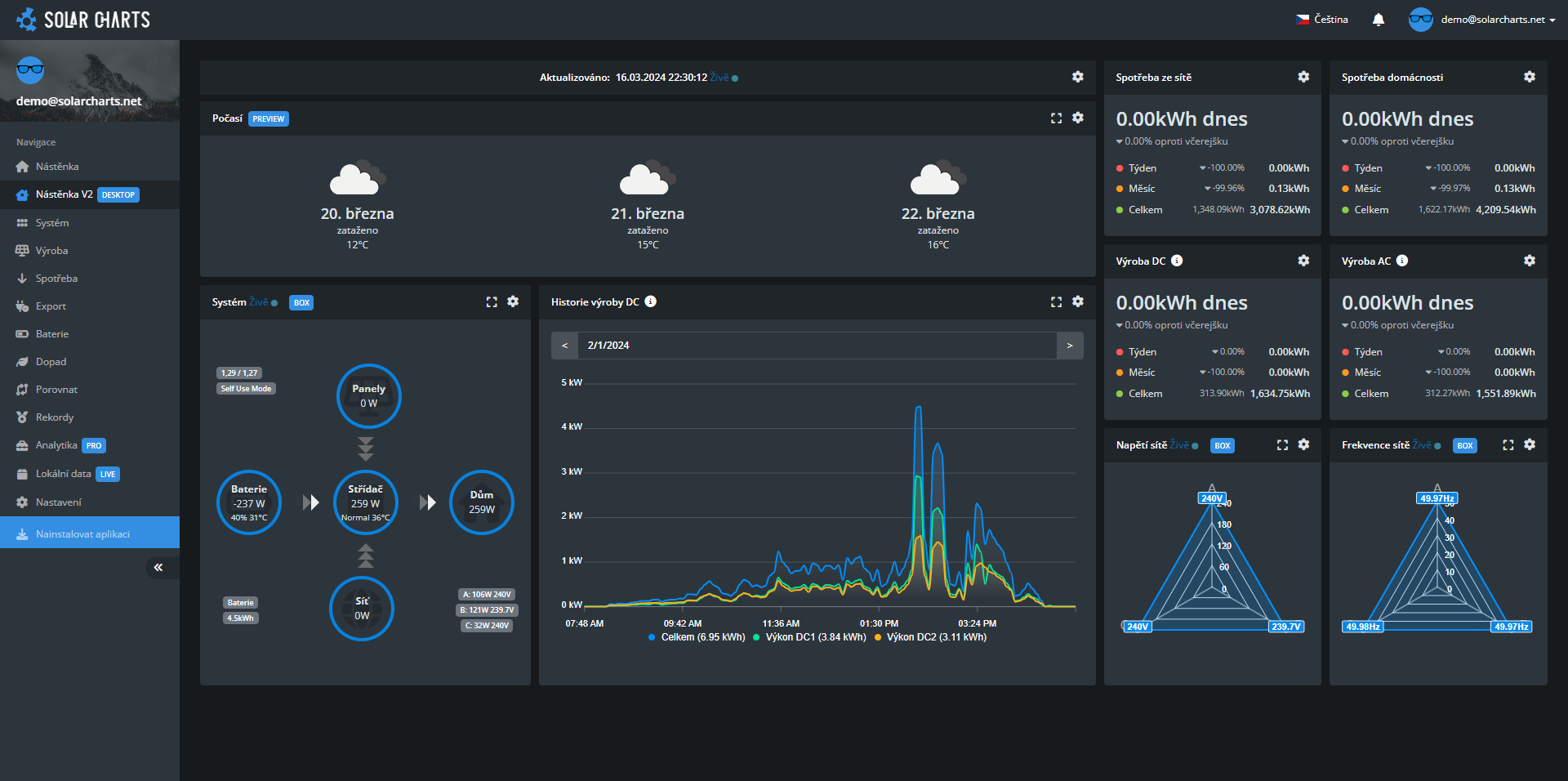Click the 2/1/2024 date field
Image resolution: width=1568 pixels, height=781 pixels.
tap(817, 346)
